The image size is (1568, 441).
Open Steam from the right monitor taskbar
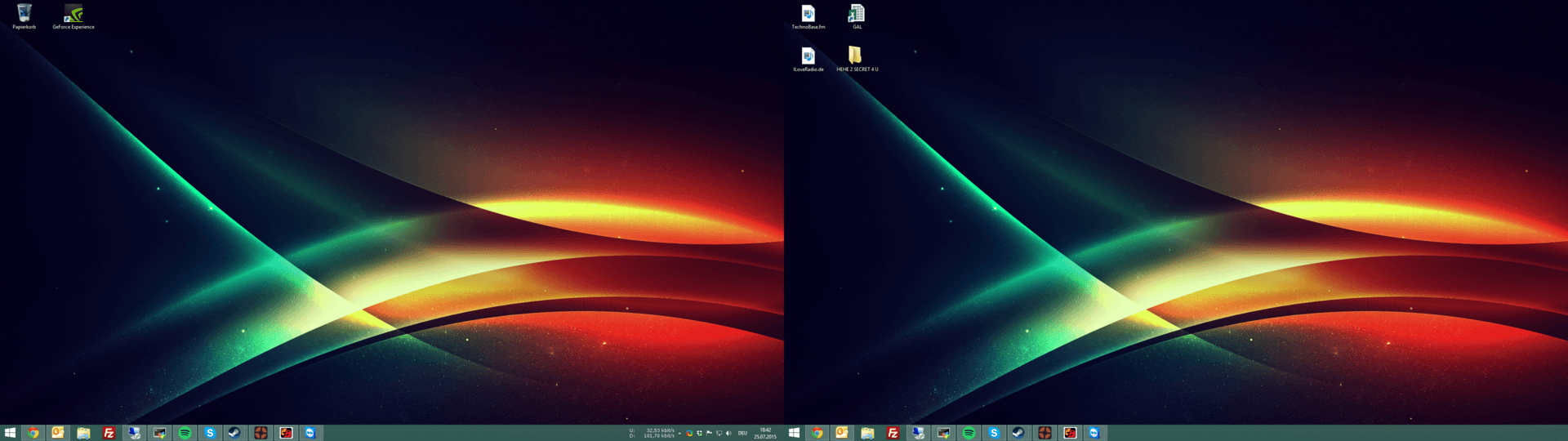pyautogui.click(x=1018, y=433)
